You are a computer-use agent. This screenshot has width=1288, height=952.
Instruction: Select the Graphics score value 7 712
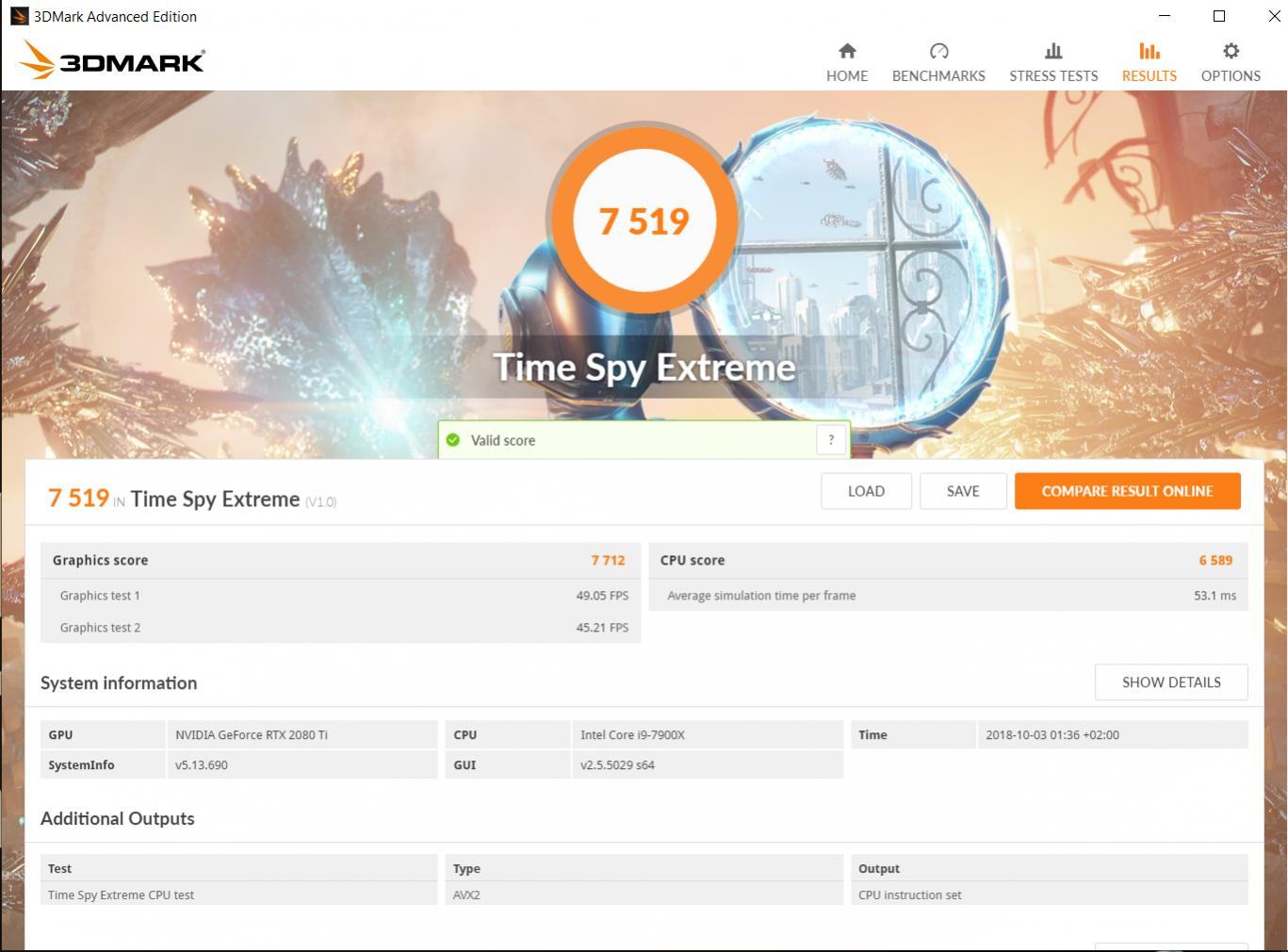[608, 560]
